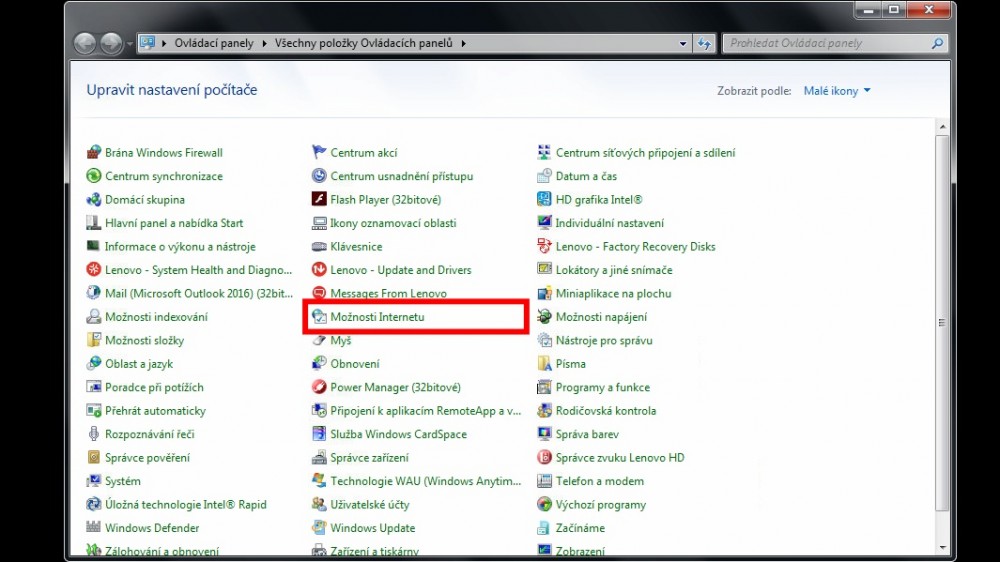Open Uživatelské účty link

[369, 505]
